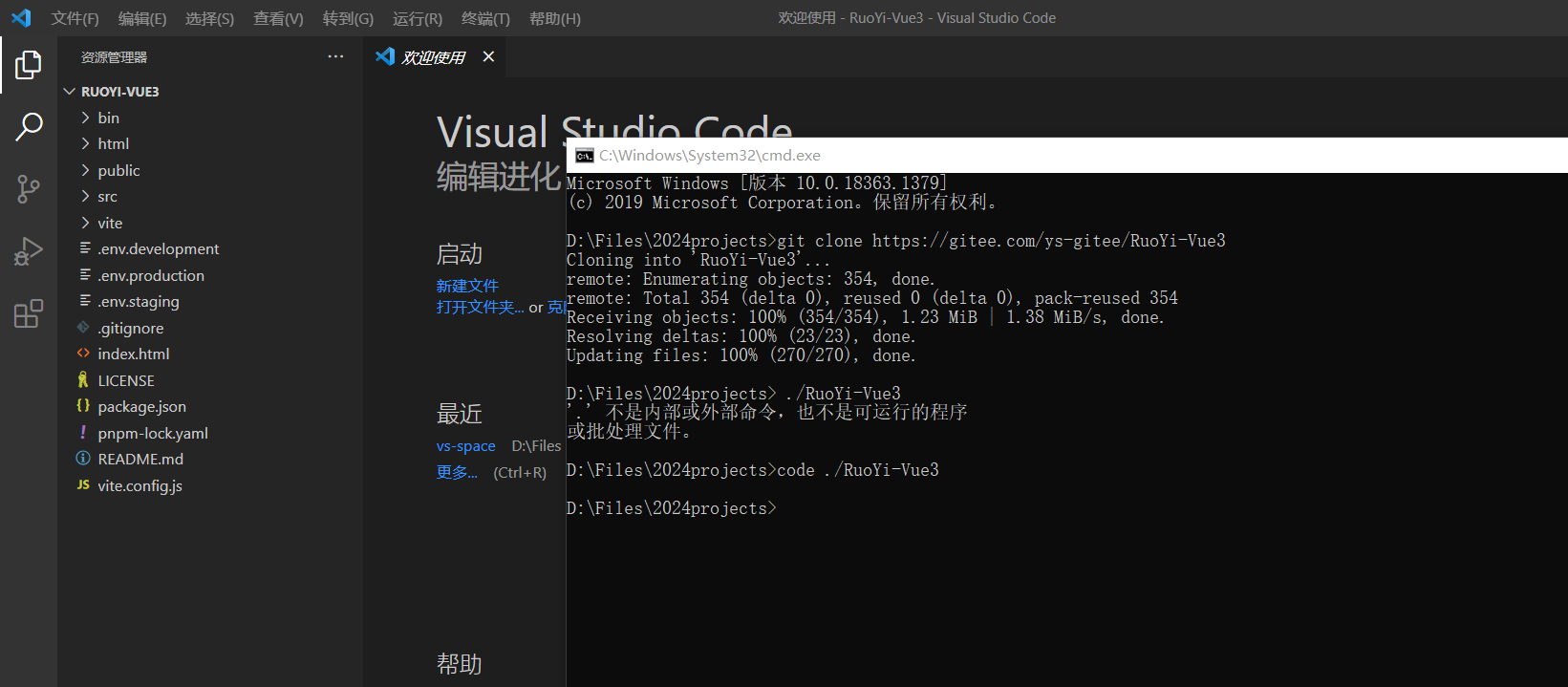Click the last cmd prompt line D:\Files\2024projects>
The width and height of the screenshot is (1568, 687).
tap(672, 508)
